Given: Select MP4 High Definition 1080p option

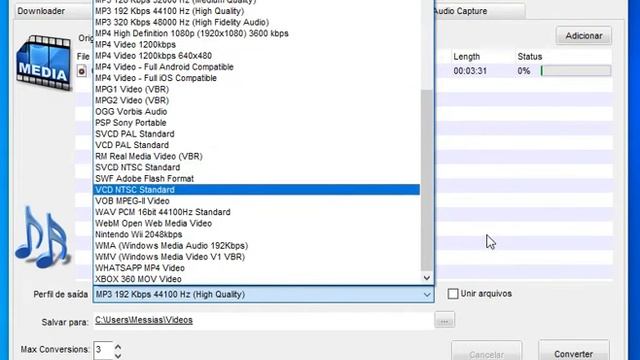Looking at the screenshot, I should coord(256,33).
